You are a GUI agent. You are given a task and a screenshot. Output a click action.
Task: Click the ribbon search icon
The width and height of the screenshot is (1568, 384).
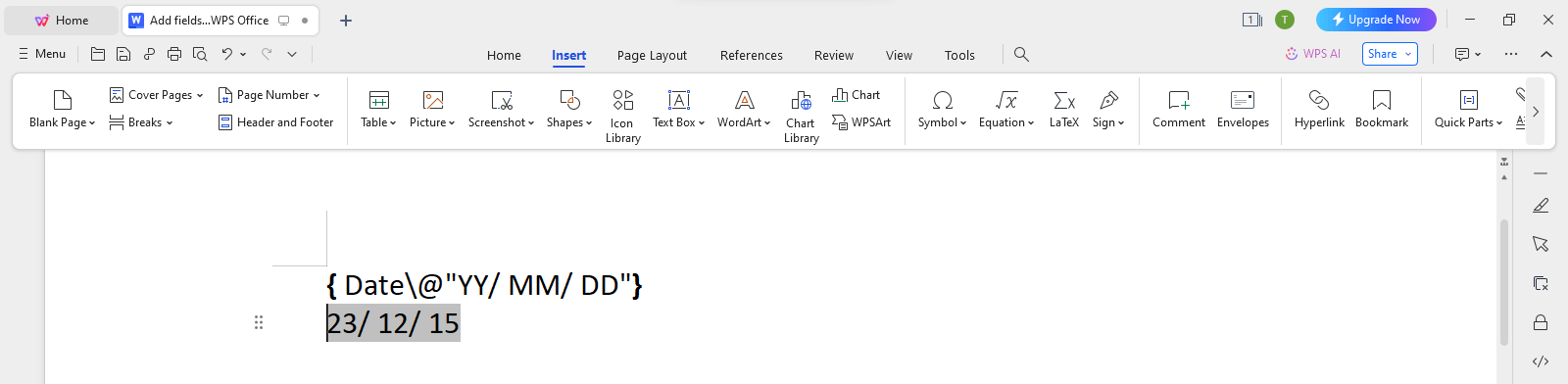[x=1021, y=54]
